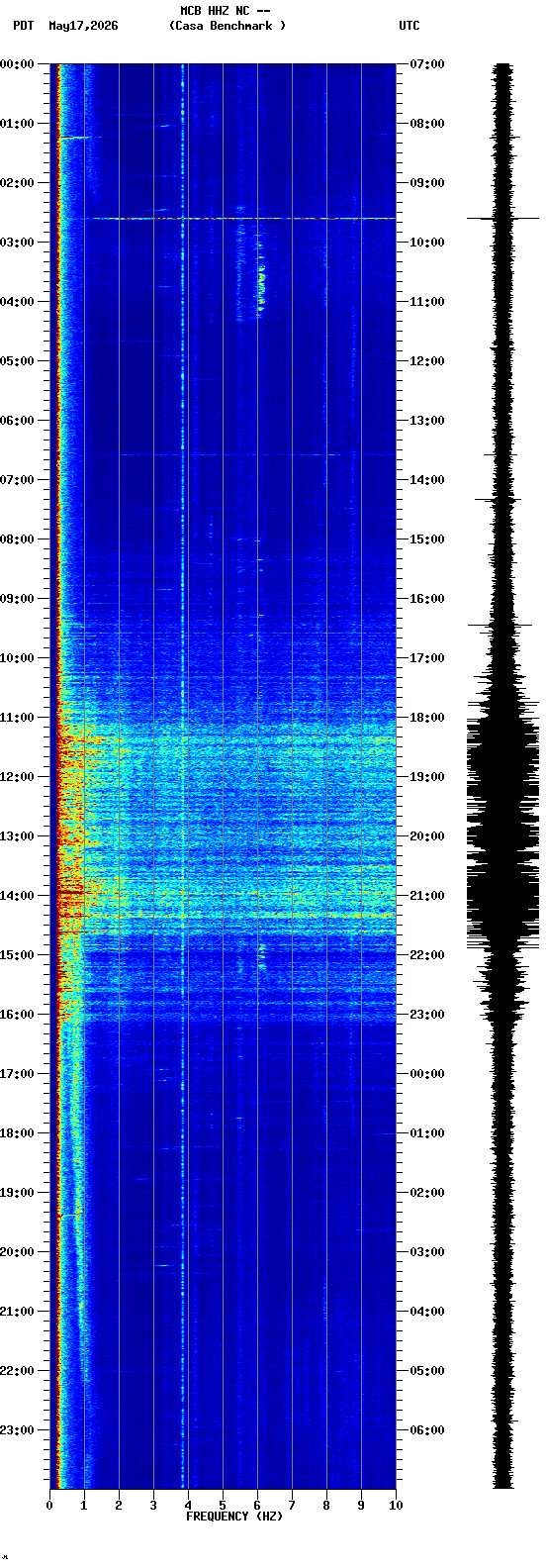Click the 0 Hz frequency tick label
546x1568 pixels.
(x=49, y=1506)
